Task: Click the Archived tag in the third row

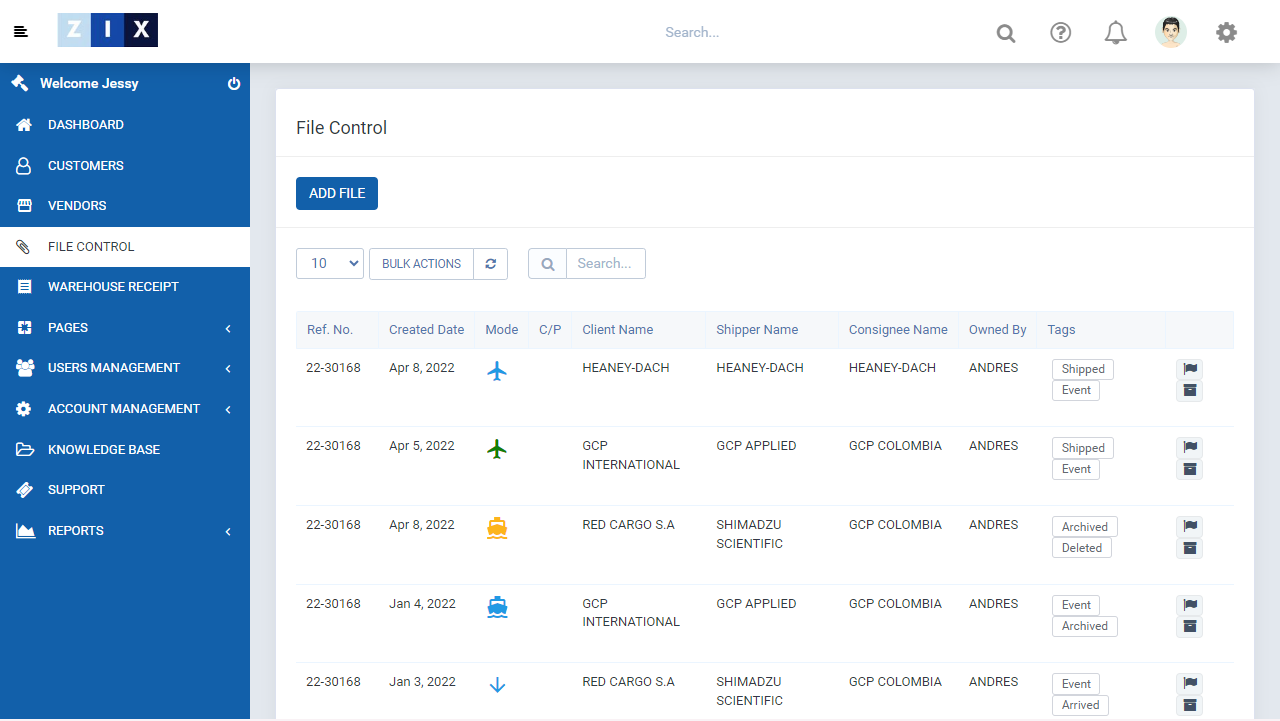Action: click(1084, 527)
